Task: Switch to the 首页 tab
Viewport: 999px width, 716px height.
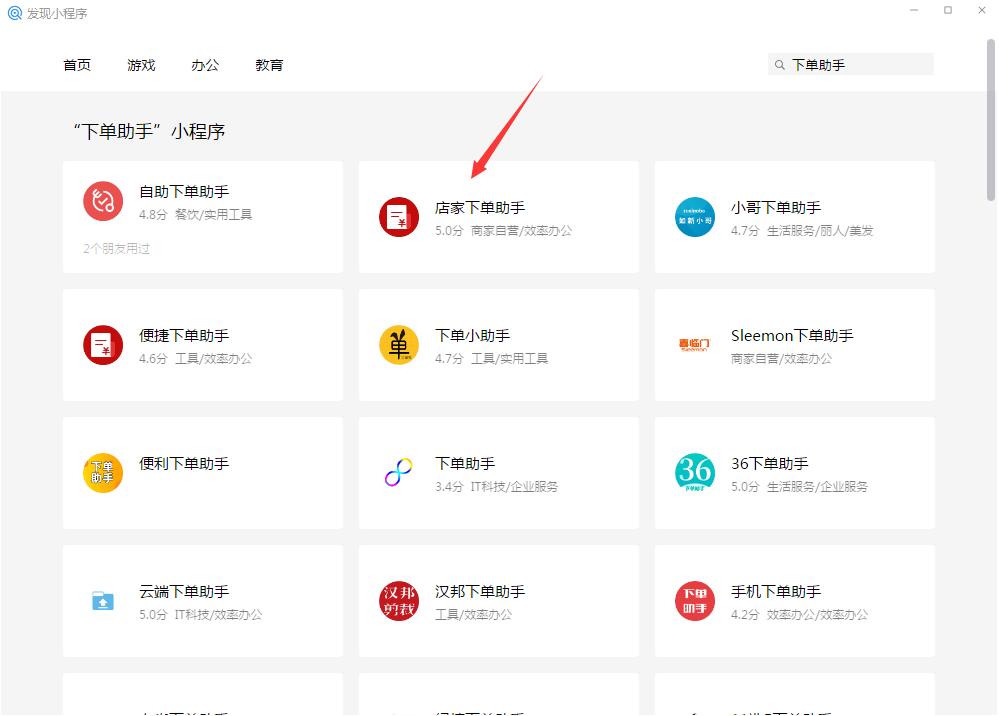Action: 77,65
